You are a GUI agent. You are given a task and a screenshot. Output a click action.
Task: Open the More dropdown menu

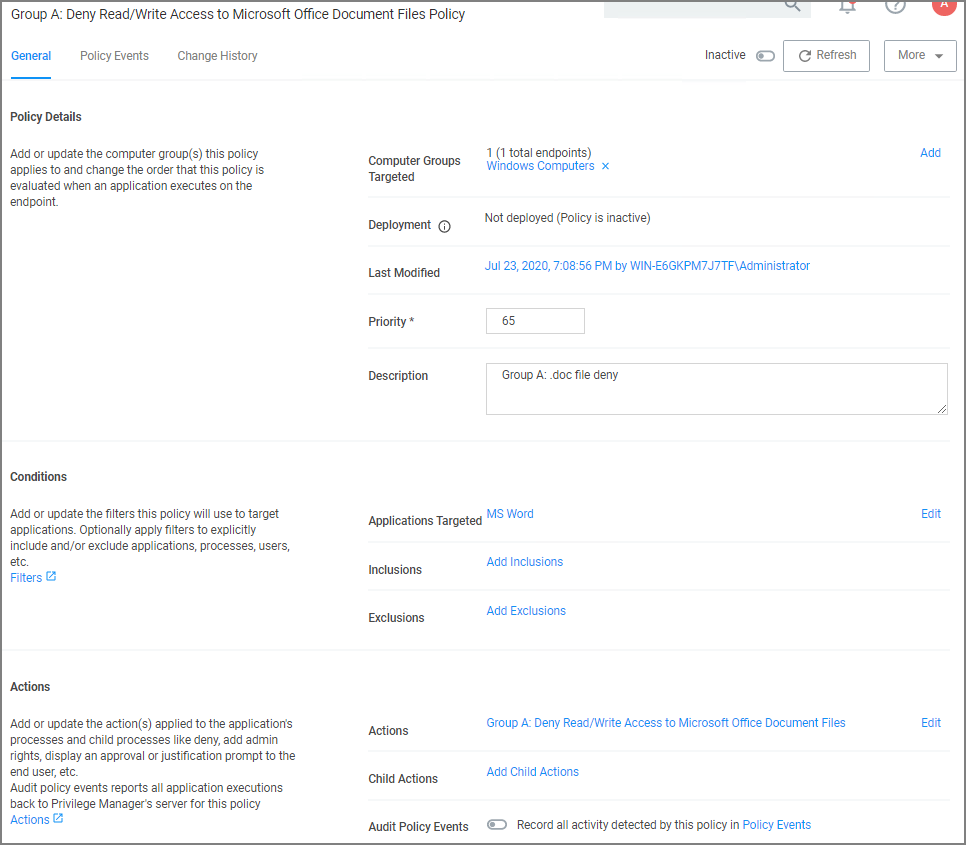pos(920,56)
